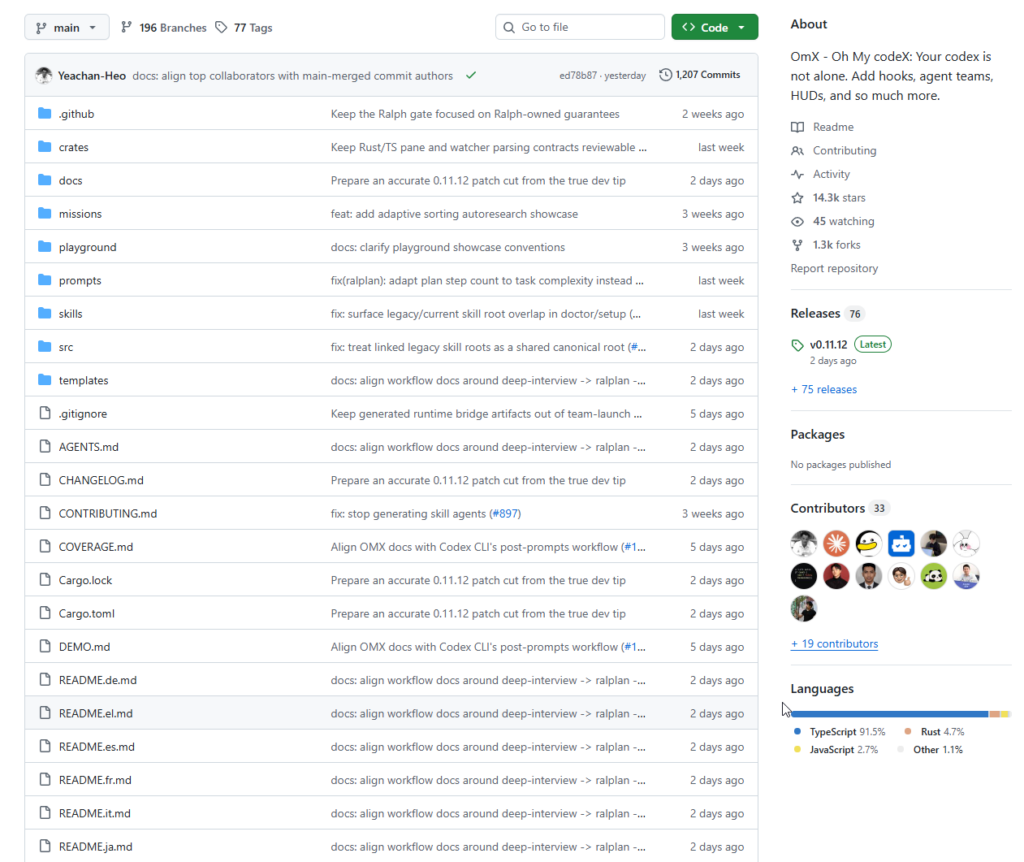
Task: Open the 77 Tags list
Action: point(243,28)
